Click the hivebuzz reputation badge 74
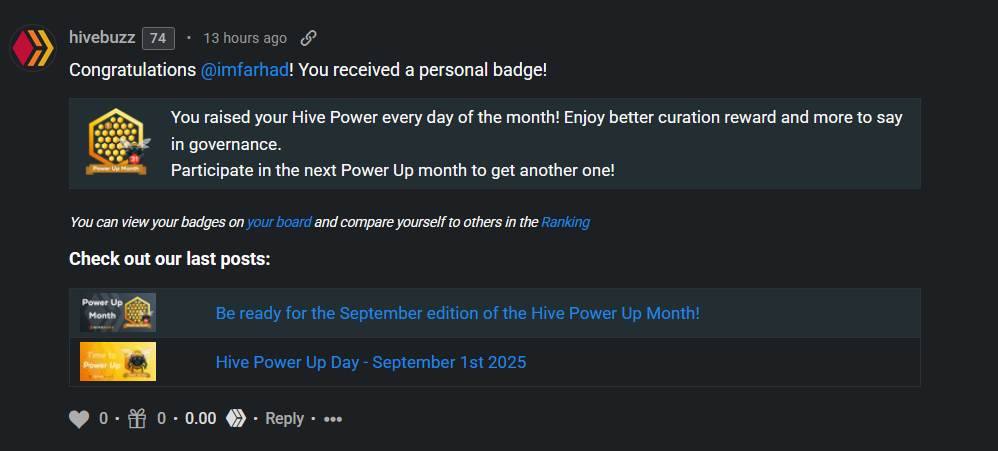The image size is (998, 451). click(158, 38)
